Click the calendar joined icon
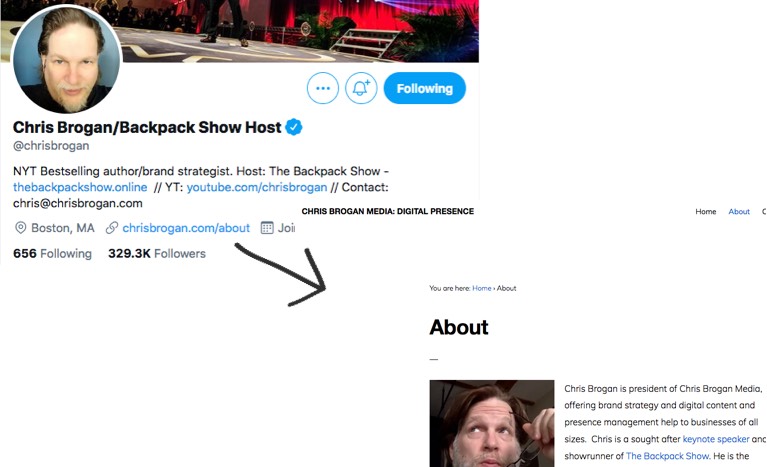 coord(267,228)
